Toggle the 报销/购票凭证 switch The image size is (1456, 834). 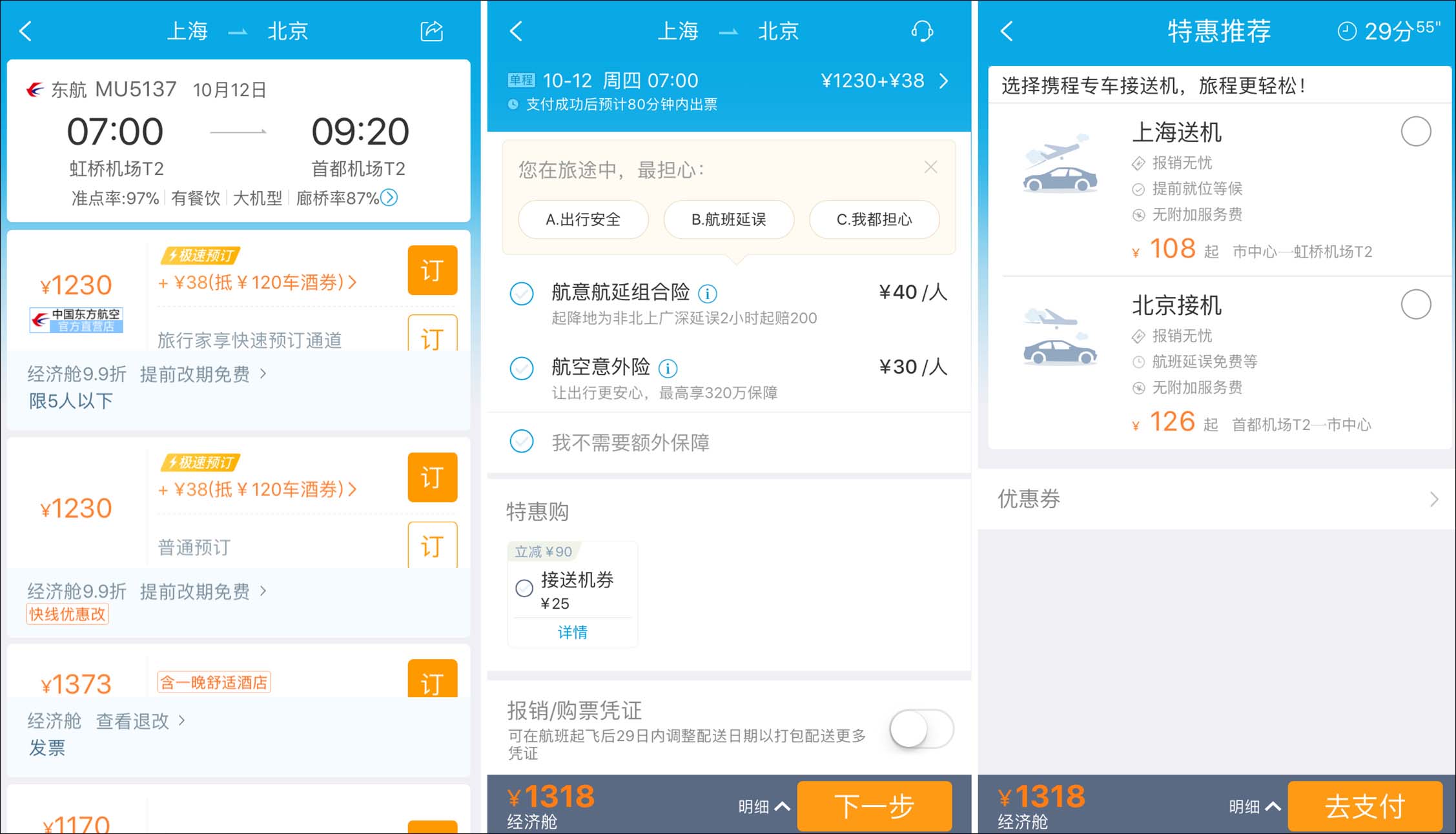tap(921, 730)
